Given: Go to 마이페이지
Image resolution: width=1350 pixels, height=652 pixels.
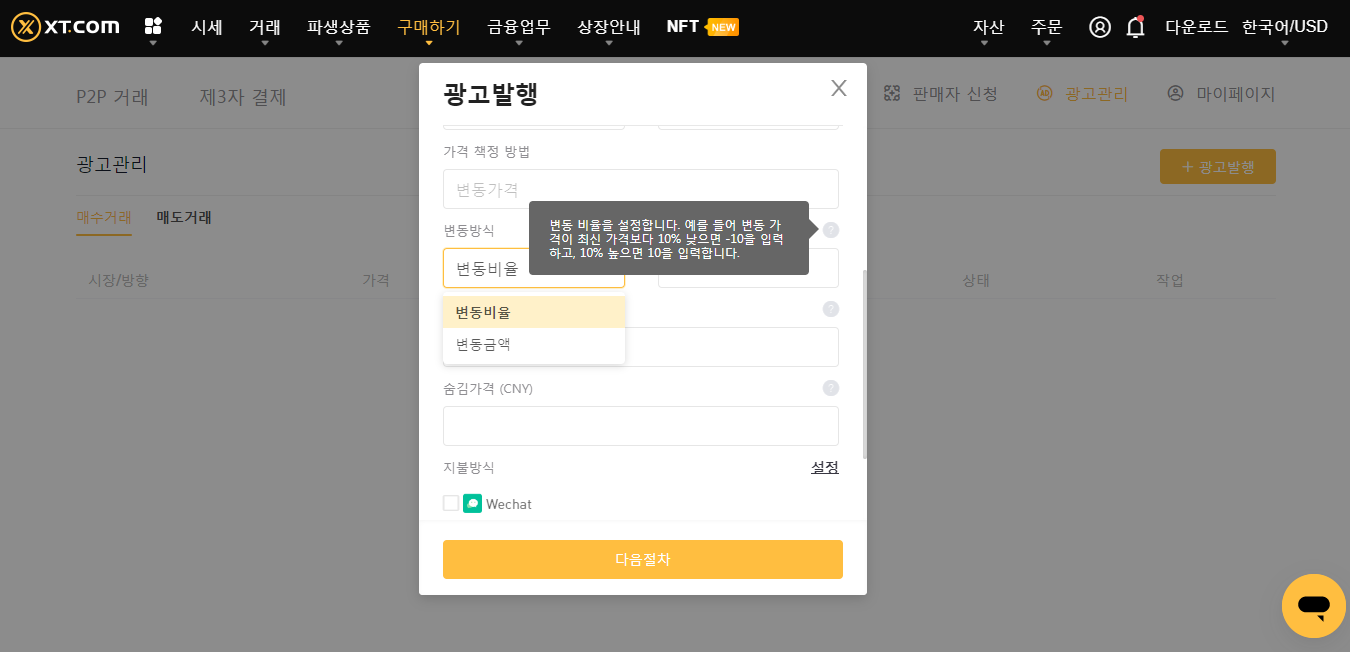Looking at the screenshot, I should click(x=1221, y=94).
